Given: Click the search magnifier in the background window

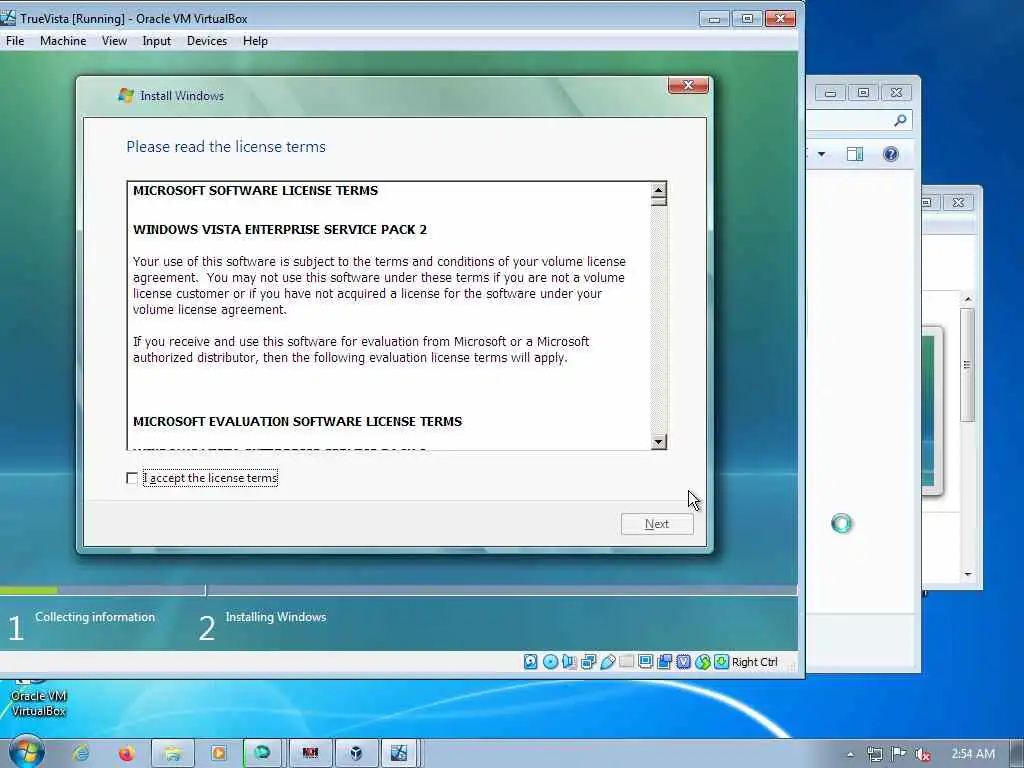Looking at the screenshot, I should coord(901,120).
